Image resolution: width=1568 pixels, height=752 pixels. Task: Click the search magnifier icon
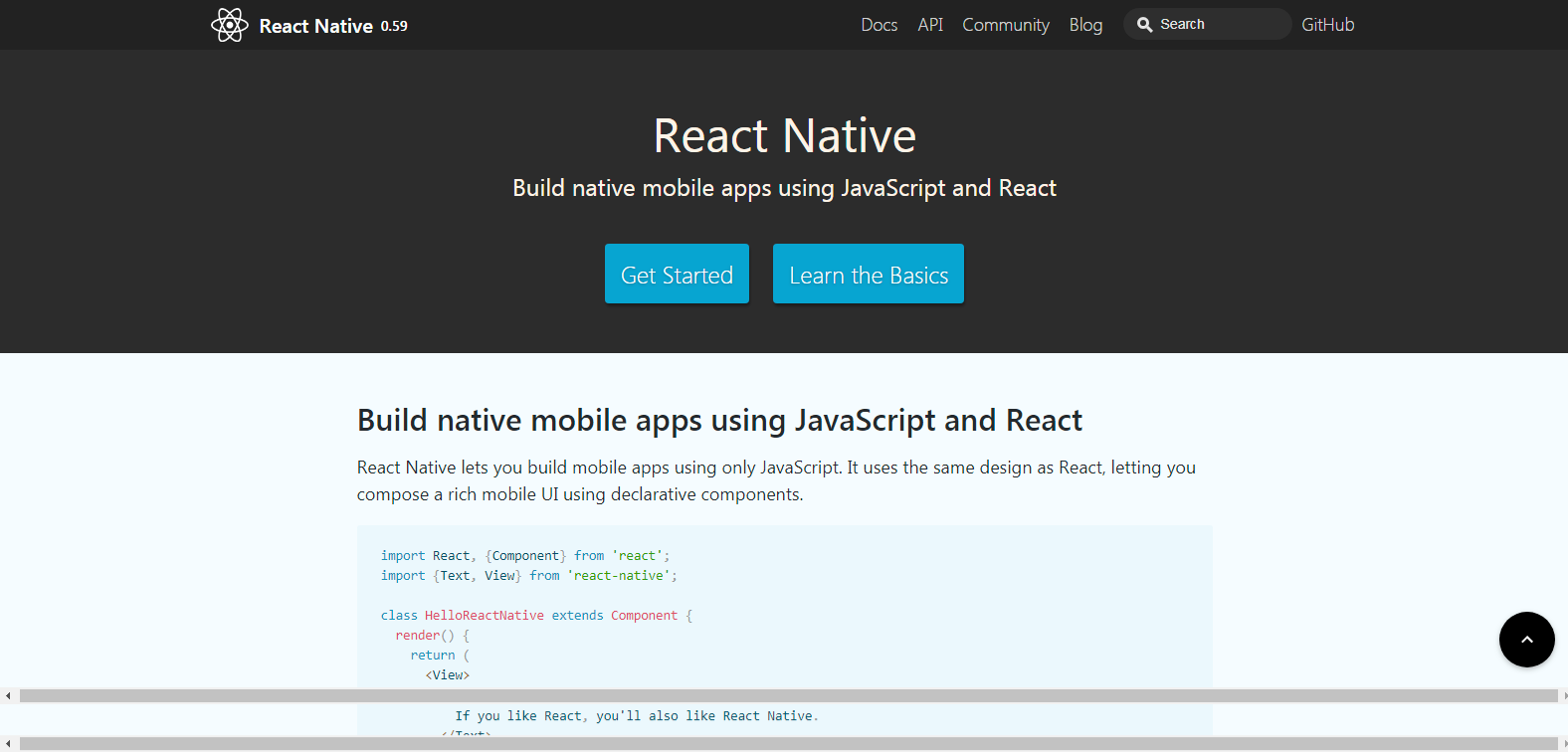click(x=1144, y=25)
